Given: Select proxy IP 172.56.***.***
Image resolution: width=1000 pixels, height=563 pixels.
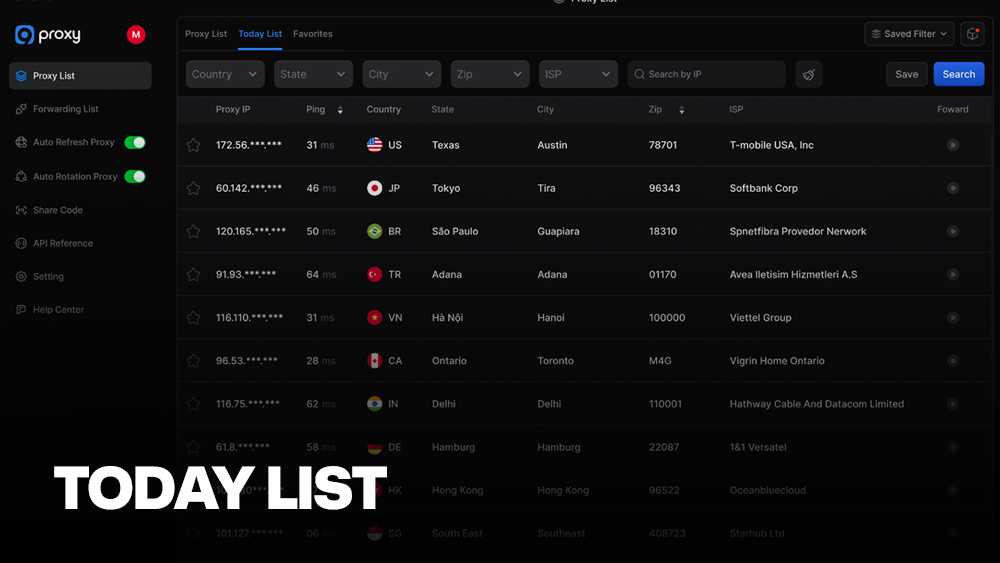Looking at the screenshot, I should 249,145.
